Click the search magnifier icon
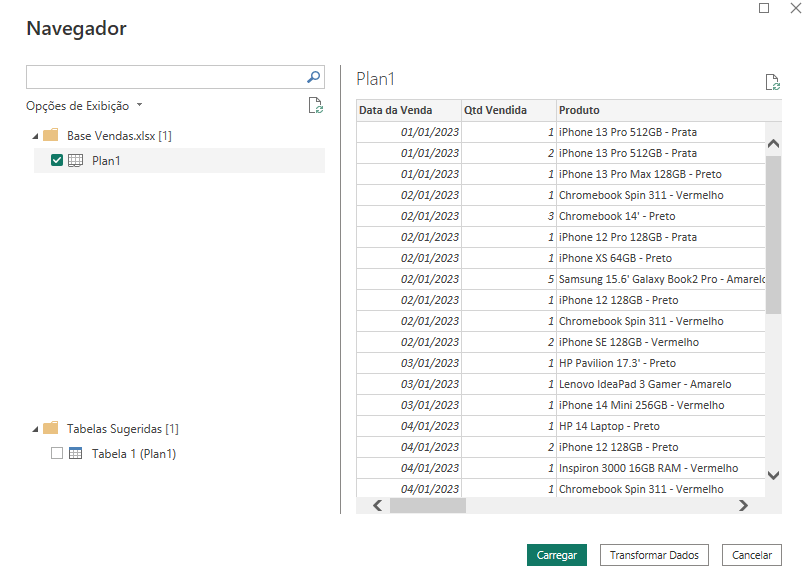Image resolution: width=808 pixels, height=578 pixels. pyautogui.click(x=313, y=77)
